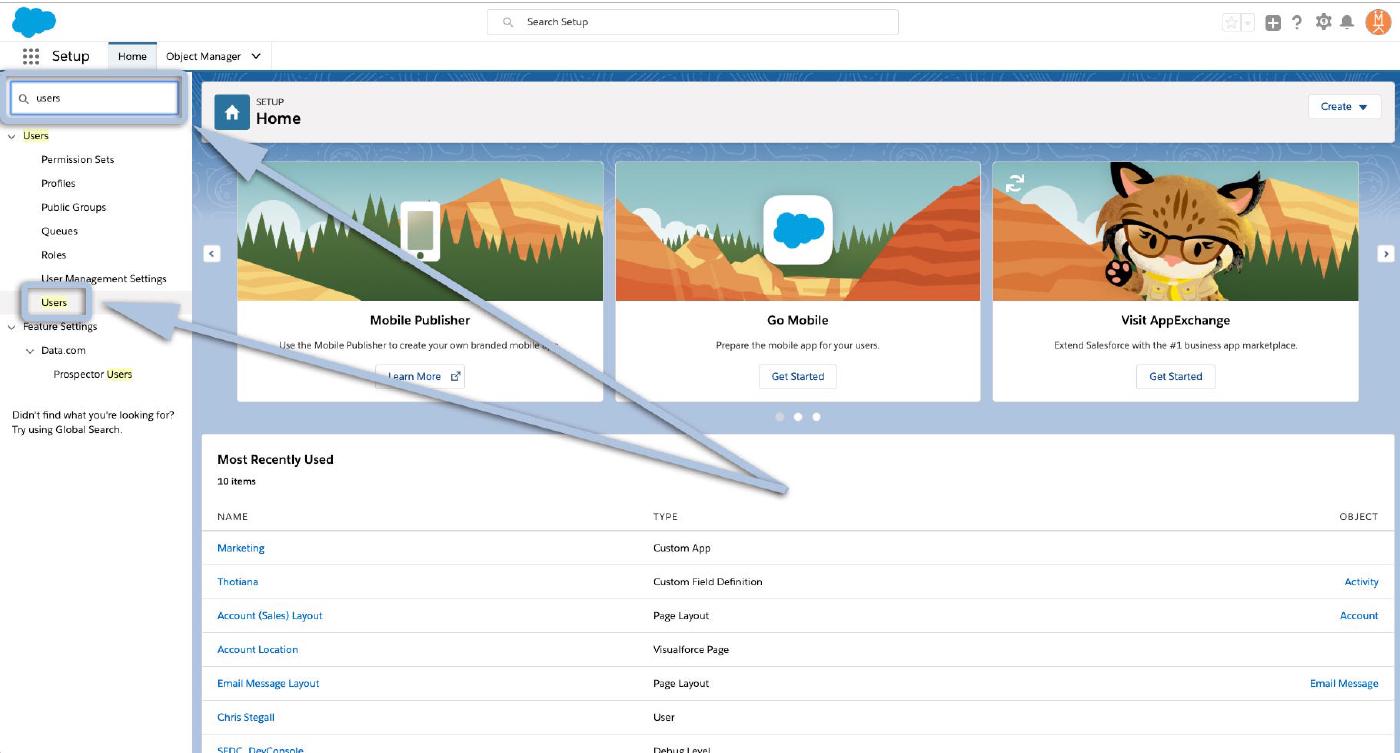Expand the Object Manager tab dropdown arrow
Image resolution: width=1400 pixels, height=753 pixels.
256,57
